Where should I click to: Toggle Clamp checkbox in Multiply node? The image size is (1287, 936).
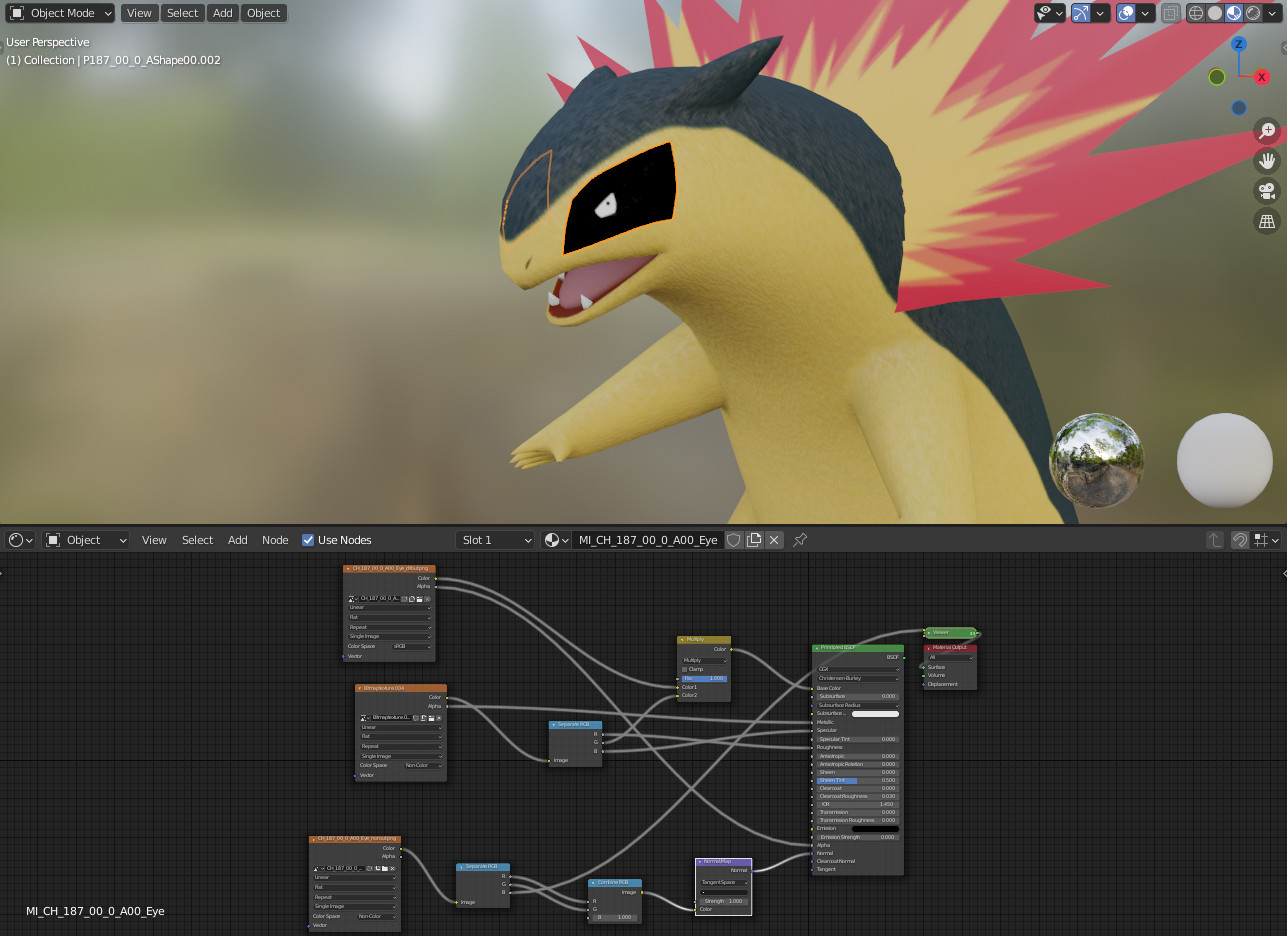pos(686,669)
